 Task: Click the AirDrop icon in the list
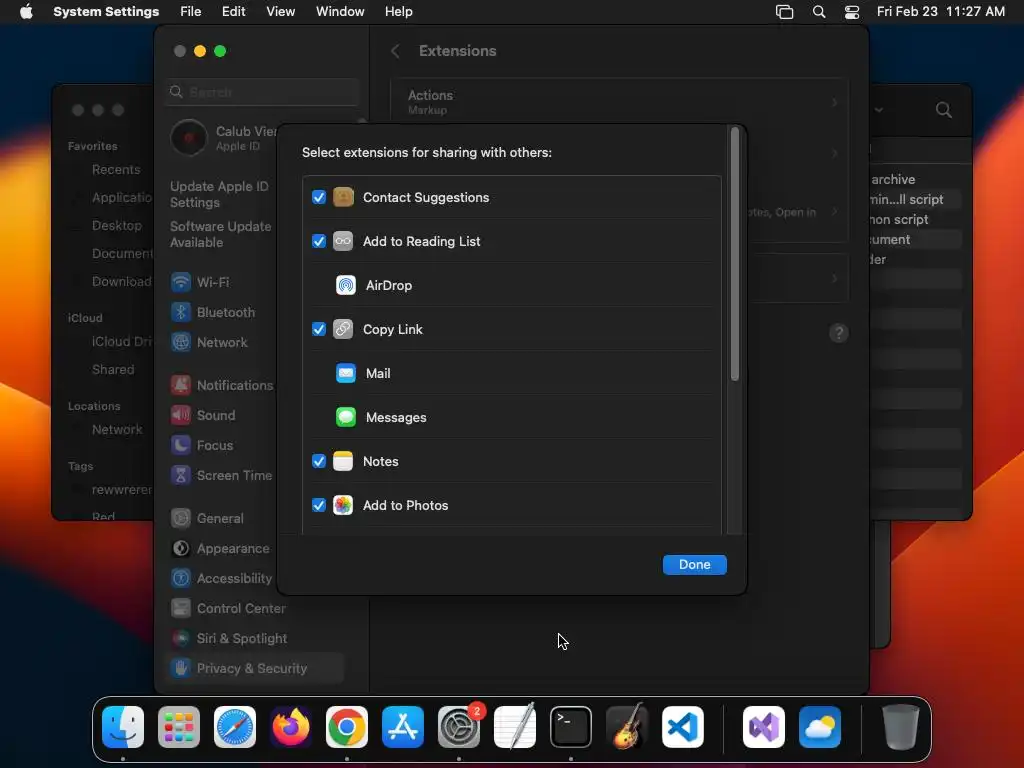(x=345, y=285)
